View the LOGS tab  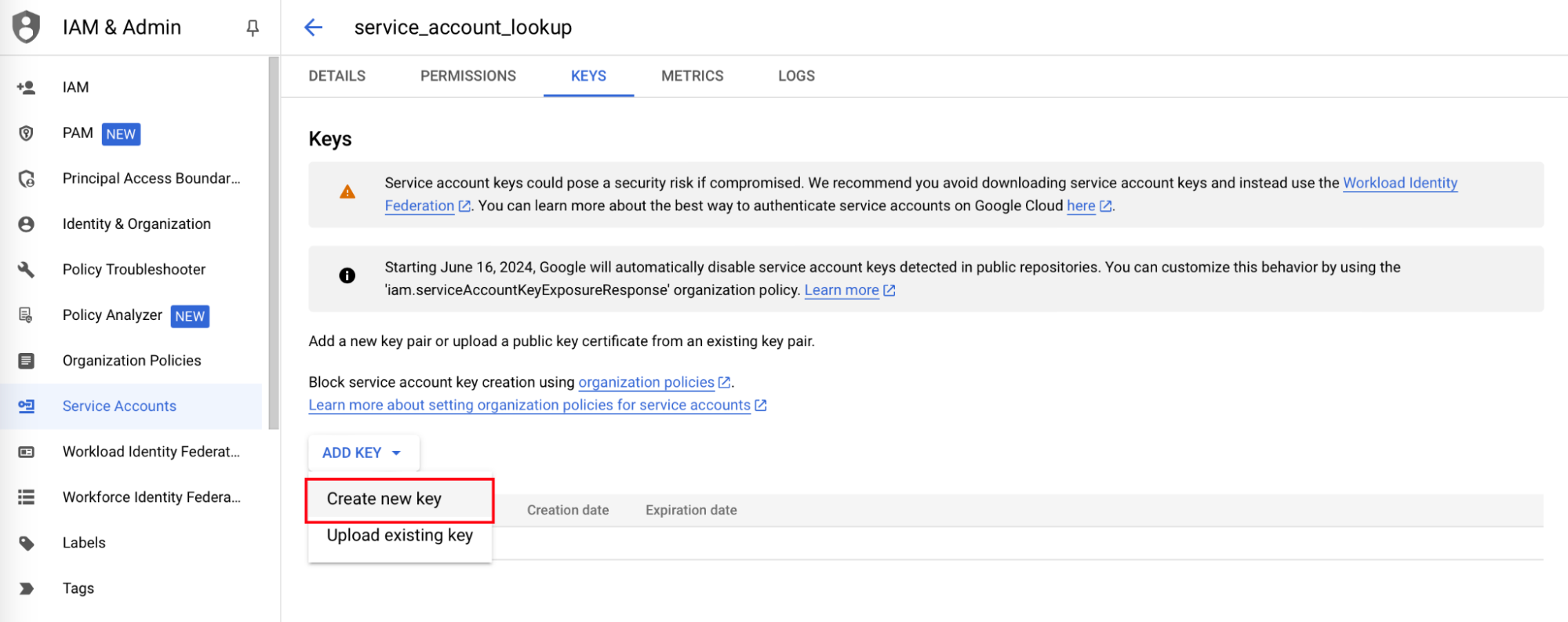[x=796, y=76]
